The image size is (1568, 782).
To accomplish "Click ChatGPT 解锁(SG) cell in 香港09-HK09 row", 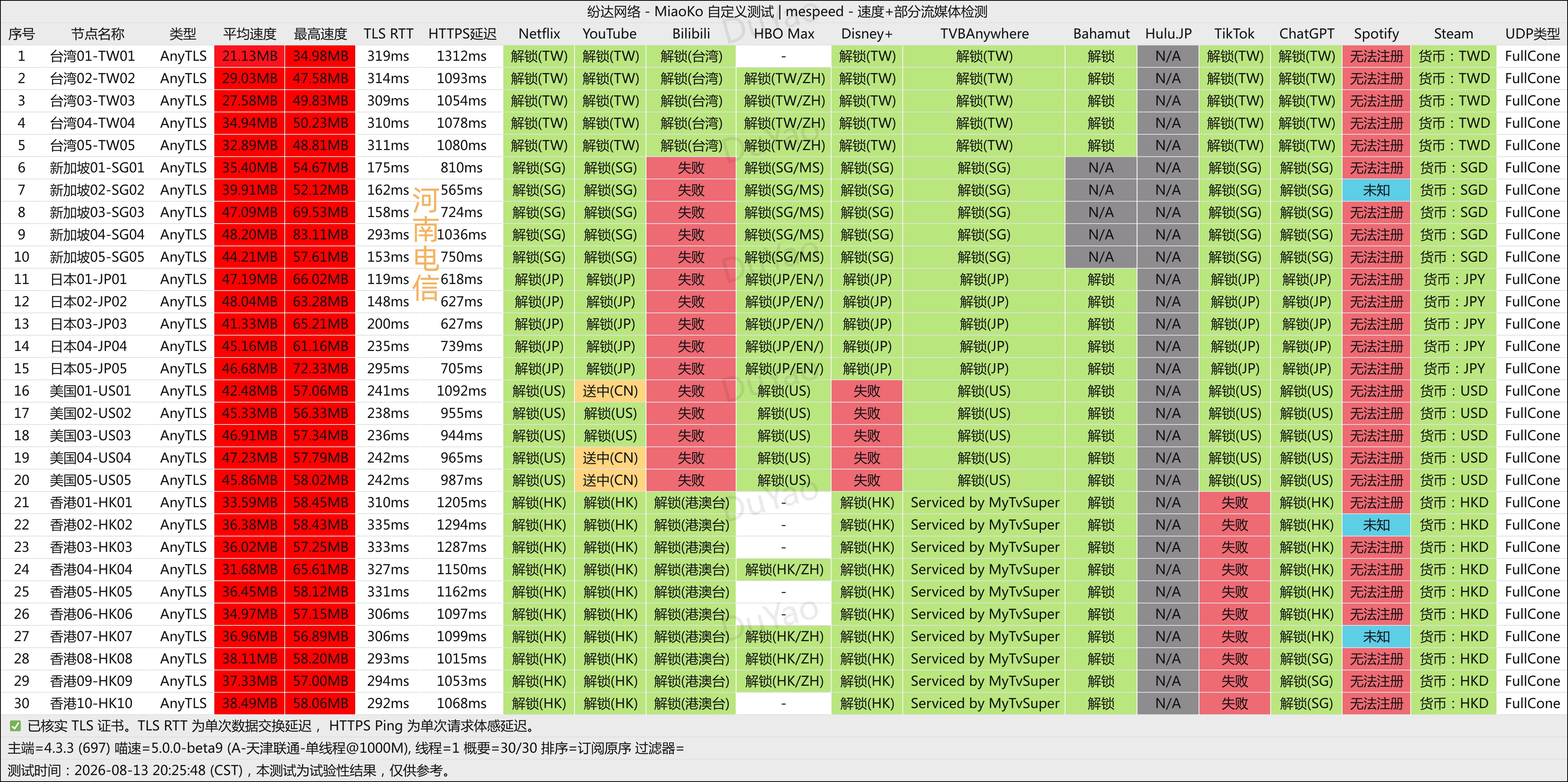I will pos(1306,681).
